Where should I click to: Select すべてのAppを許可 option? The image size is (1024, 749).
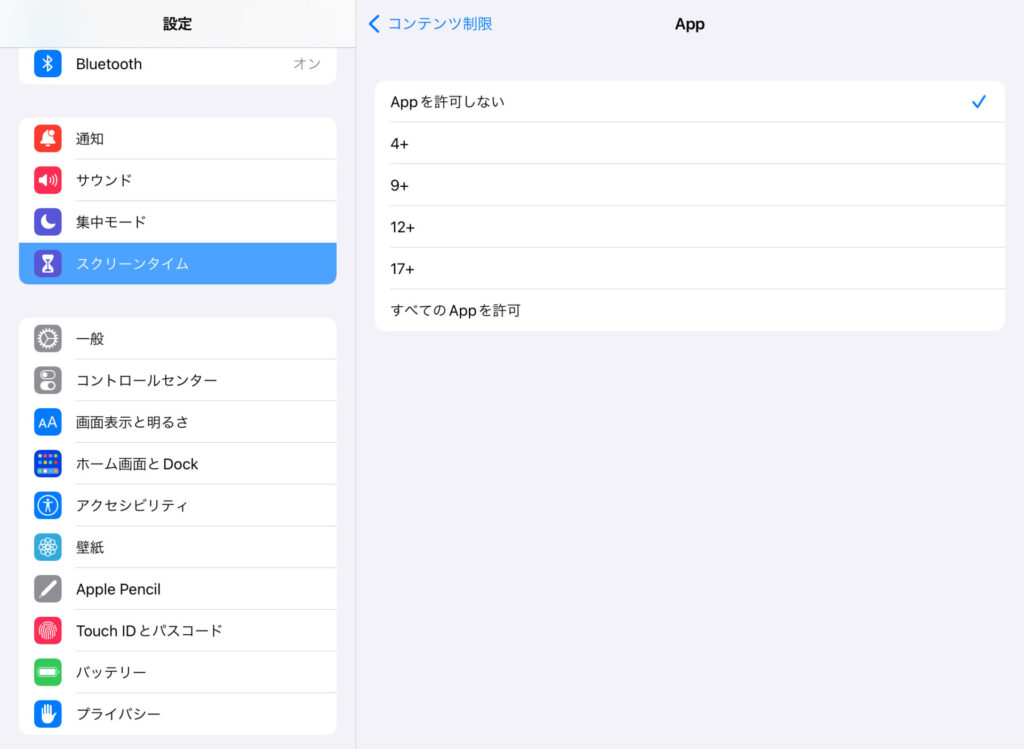689,311
